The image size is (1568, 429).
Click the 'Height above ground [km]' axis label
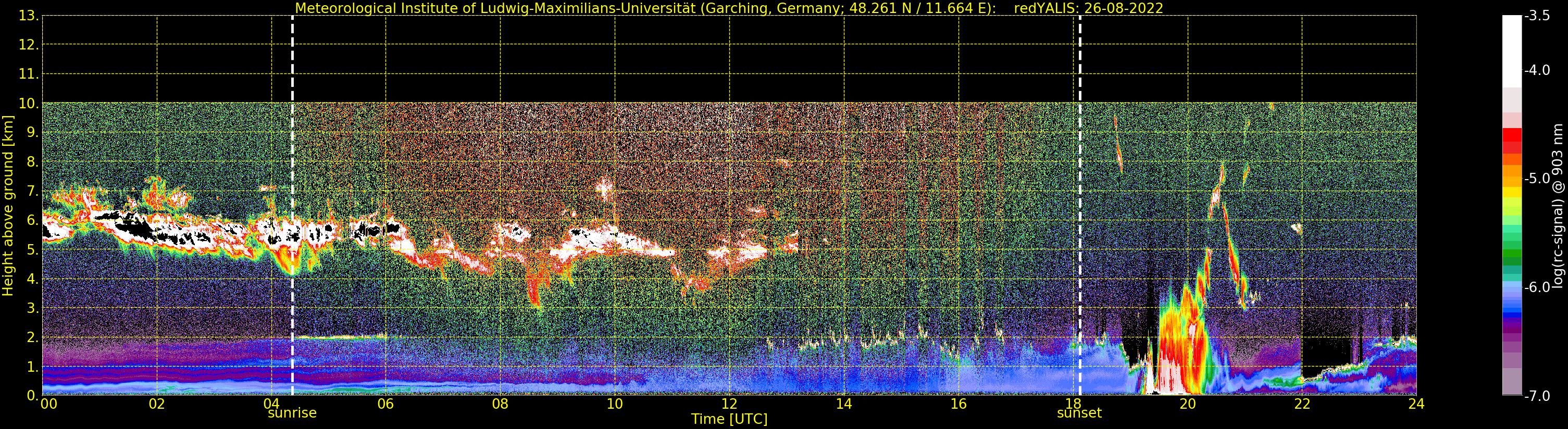pos(8,206)
